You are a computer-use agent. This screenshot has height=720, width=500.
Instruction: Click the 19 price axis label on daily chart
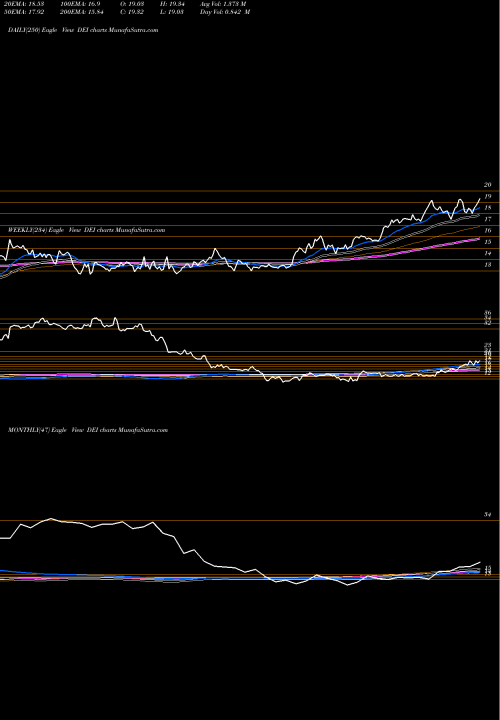[x=488, y=196]
